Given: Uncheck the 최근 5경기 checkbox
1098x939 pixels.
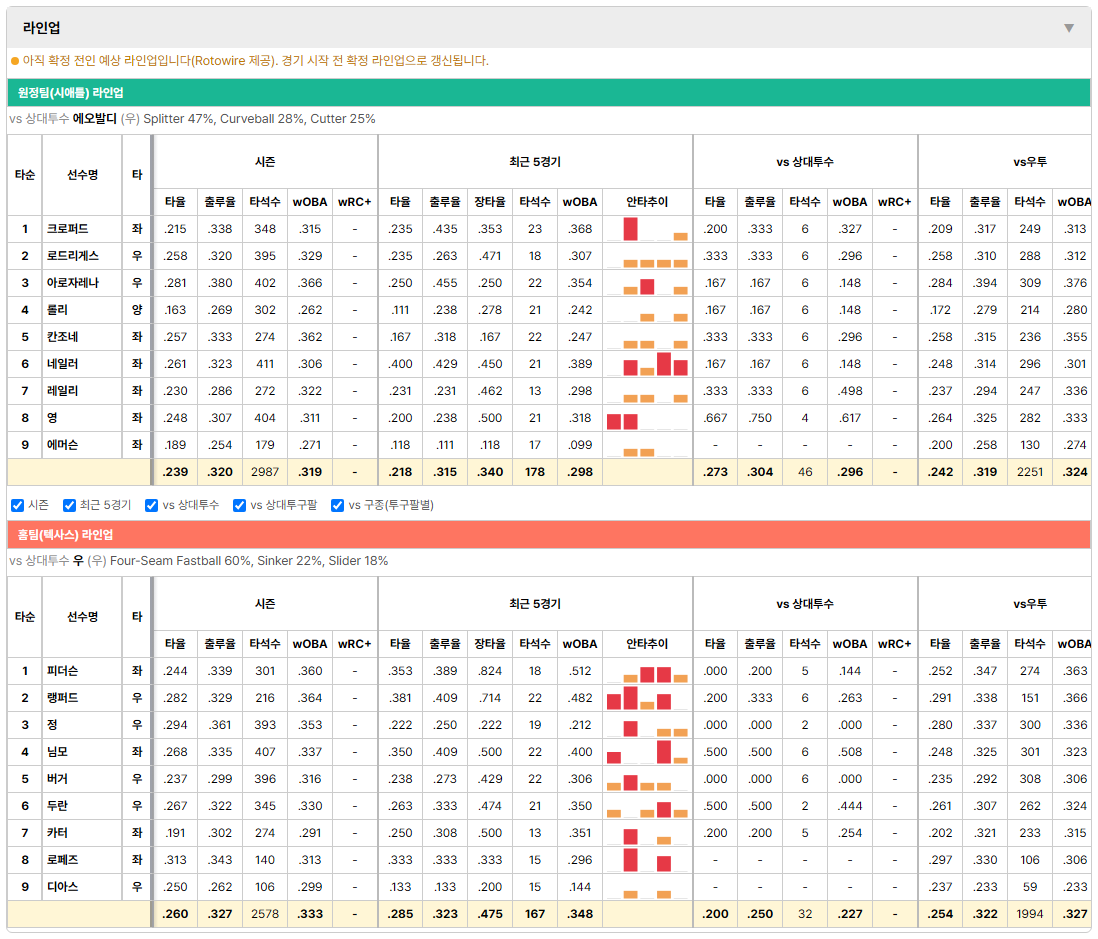Looking at the screenshot, I should point(69,506).
